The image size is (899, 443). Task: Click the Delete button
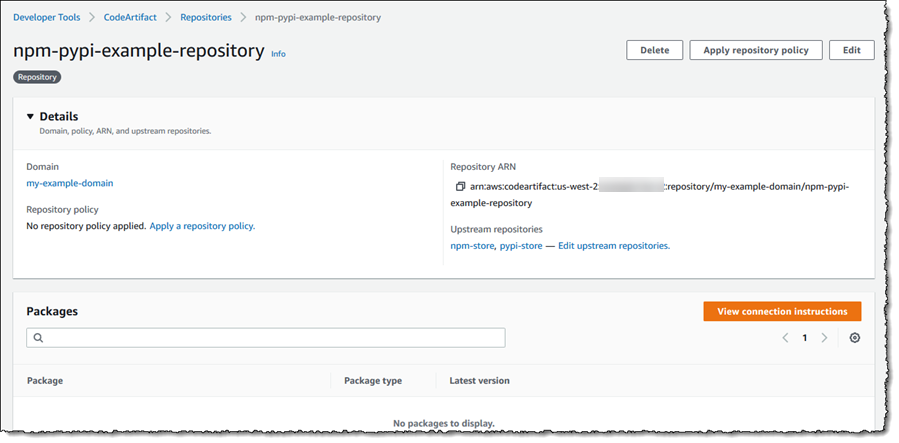pos(655,50)
